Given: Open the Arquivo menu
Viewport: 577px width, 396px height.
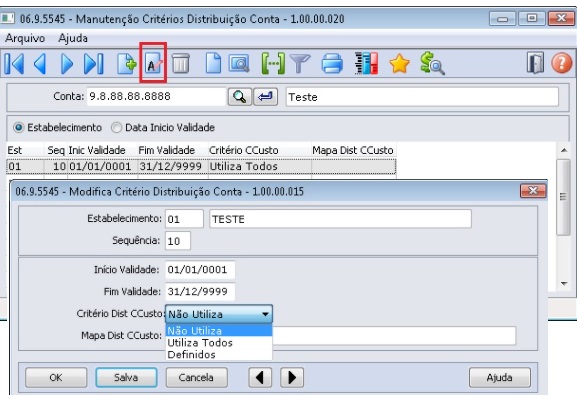Looking at the screenshot, I should click(25, 38).
